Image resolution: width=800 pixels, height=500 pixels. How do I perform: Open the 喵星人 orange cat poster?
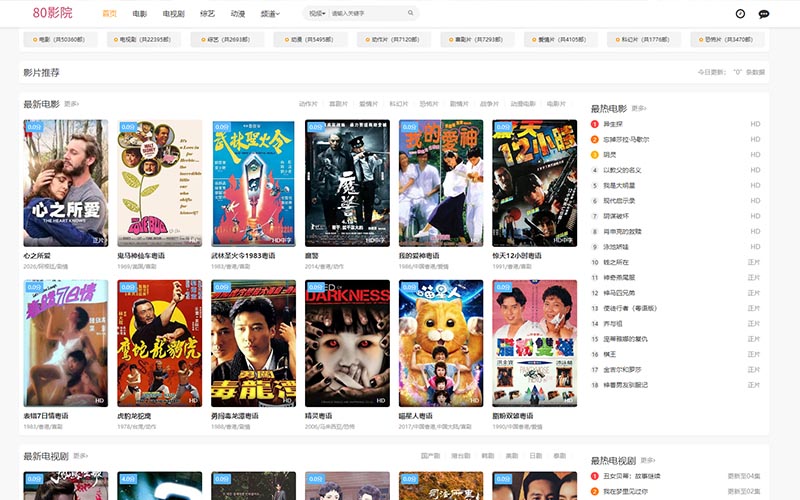441,343
